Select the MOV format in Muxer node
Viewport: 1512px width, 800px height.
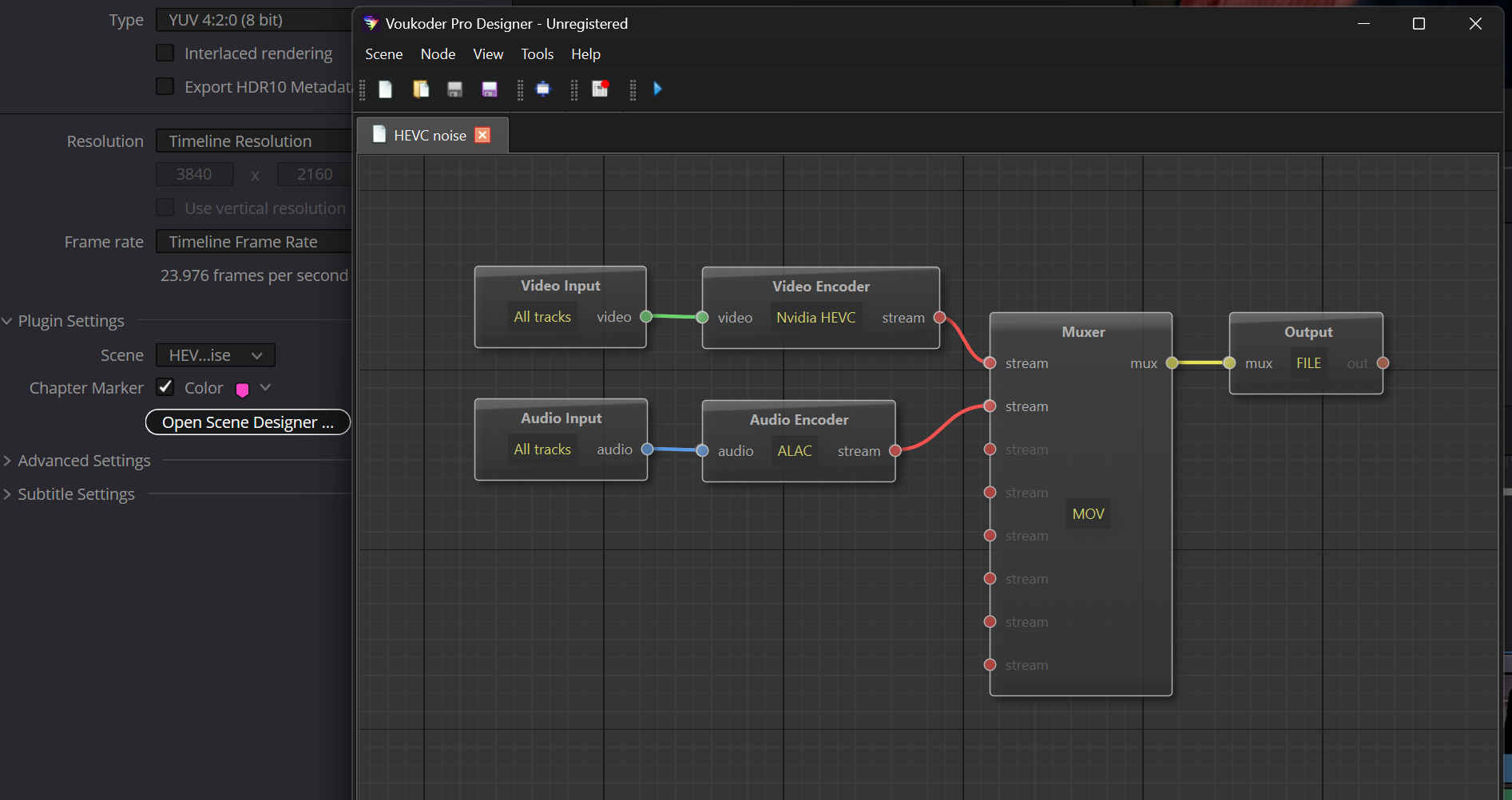click(x=1088, y=514)
